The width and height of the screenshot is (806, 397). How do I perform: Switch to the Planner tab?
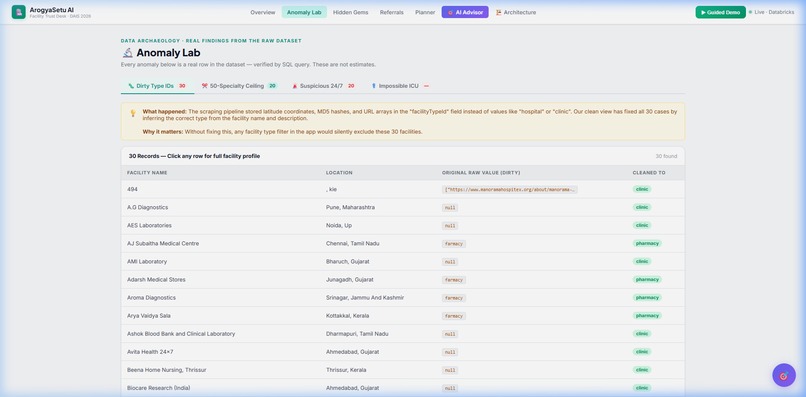(425, 12)
